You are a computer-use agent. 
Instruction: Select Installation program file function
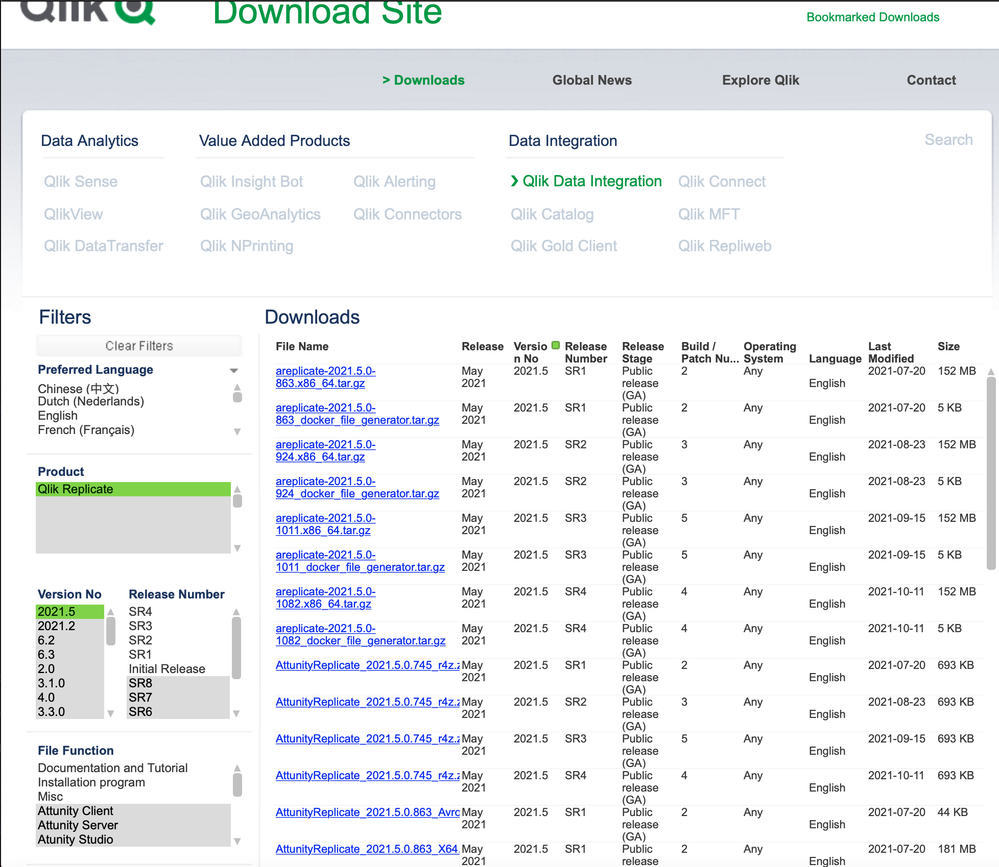[x=91, y=782]
